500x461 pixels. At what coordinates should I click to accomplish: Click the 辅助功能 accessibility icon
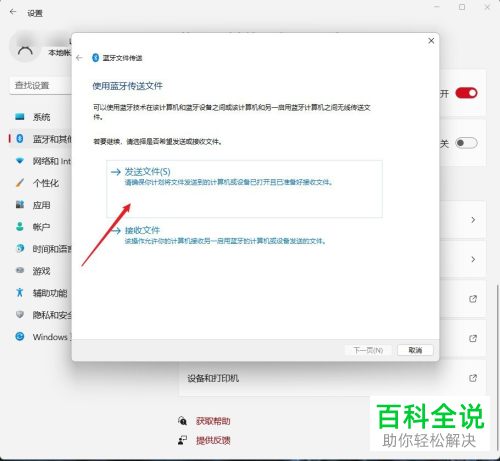[20, 292]
